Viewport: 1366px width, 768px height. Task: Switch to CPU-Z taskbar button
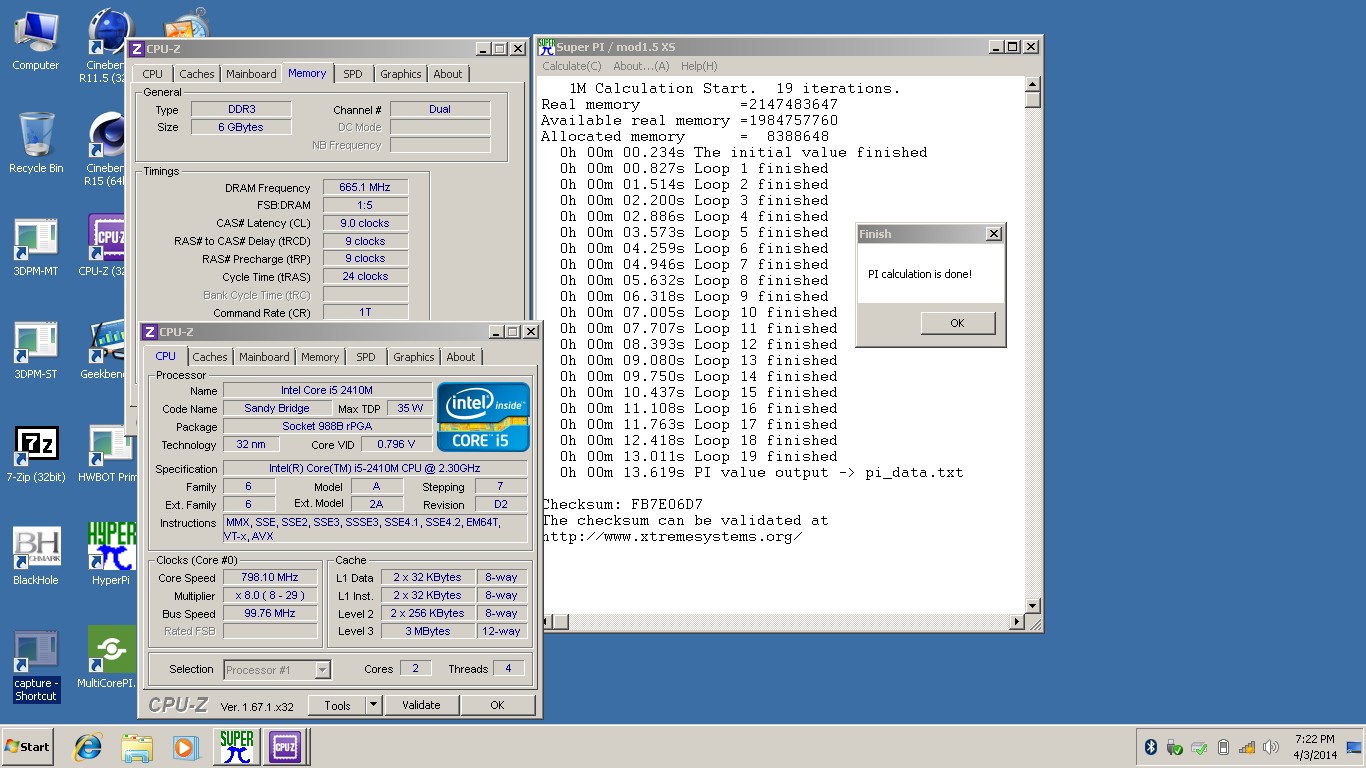point(285,747)
